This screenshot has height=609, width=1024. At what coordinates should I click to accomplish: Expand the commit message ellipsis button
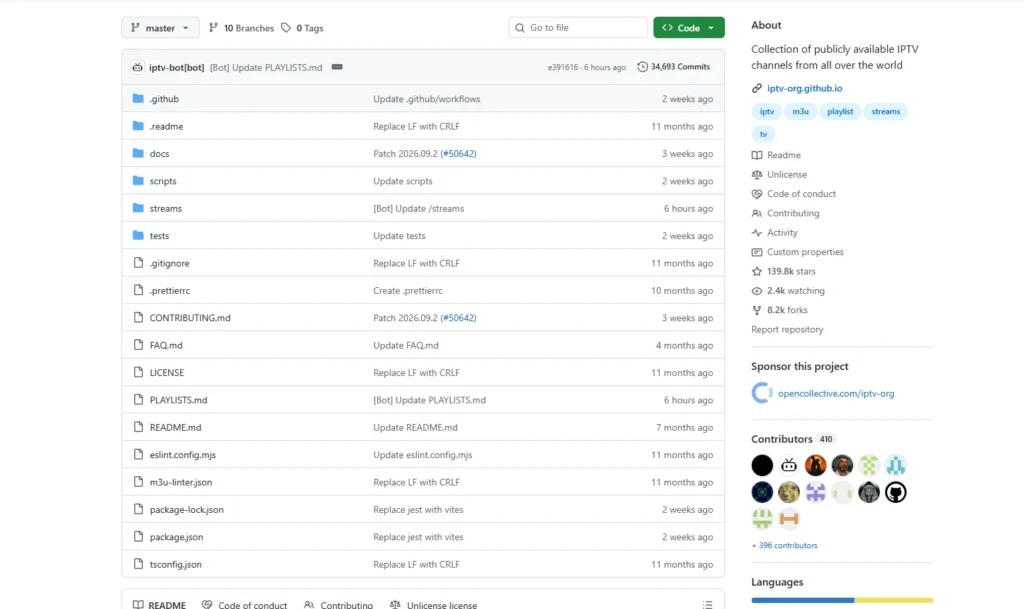[x=337, y=67]
